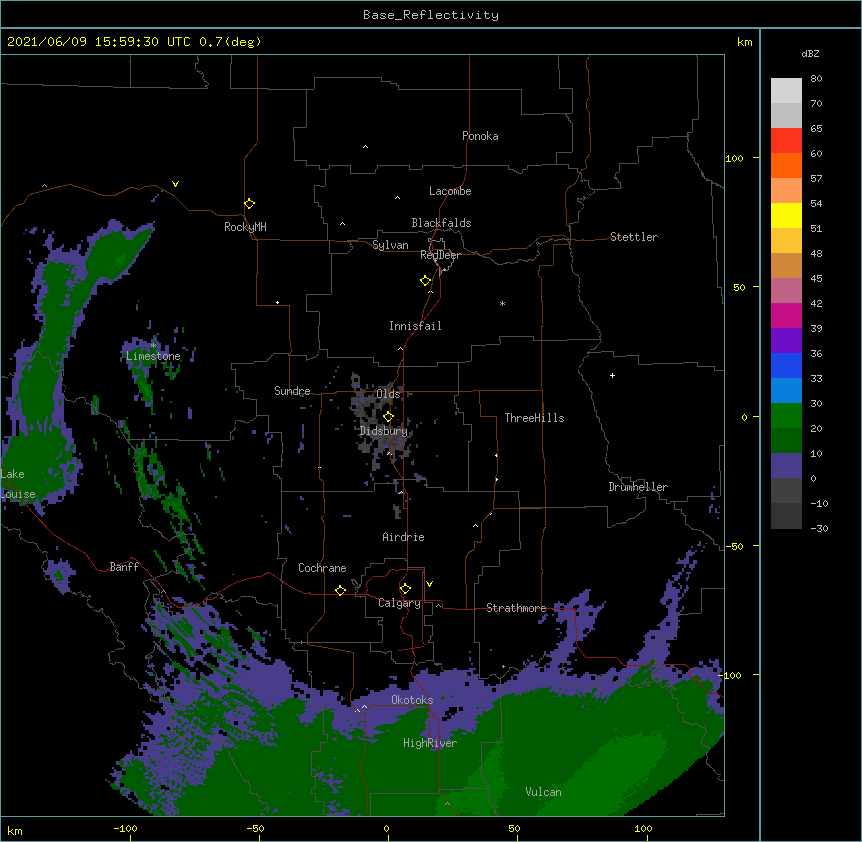Screen dimensions: 862x842
Task: Click the RockyMH label
Action: [245, 227]
